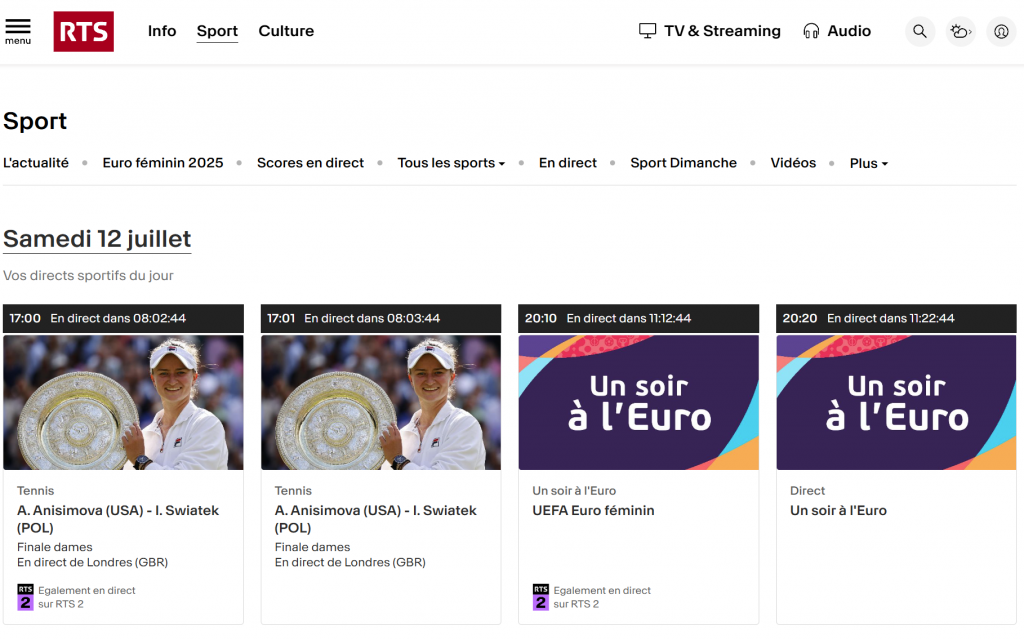Open the 17:00 Tennis thumbnail

click(123, 402)
